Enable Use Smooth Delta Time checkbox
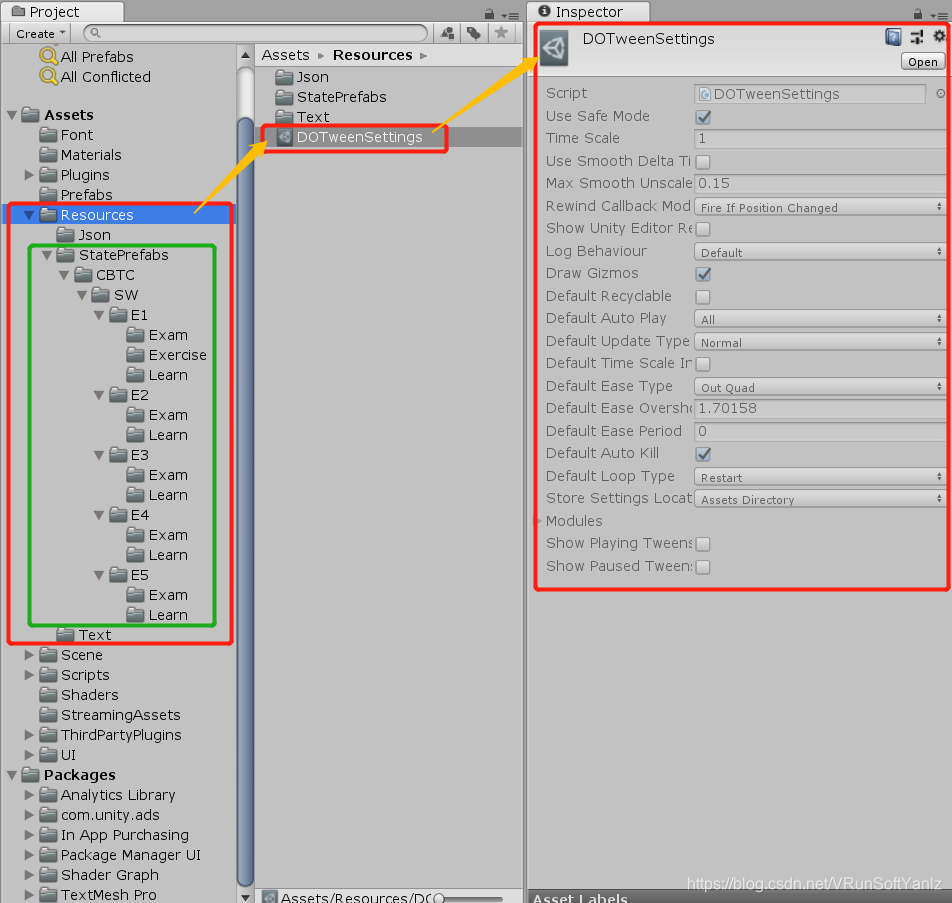Image resolution: width=952 pixels, height=903 pixels. click(703, 162)
